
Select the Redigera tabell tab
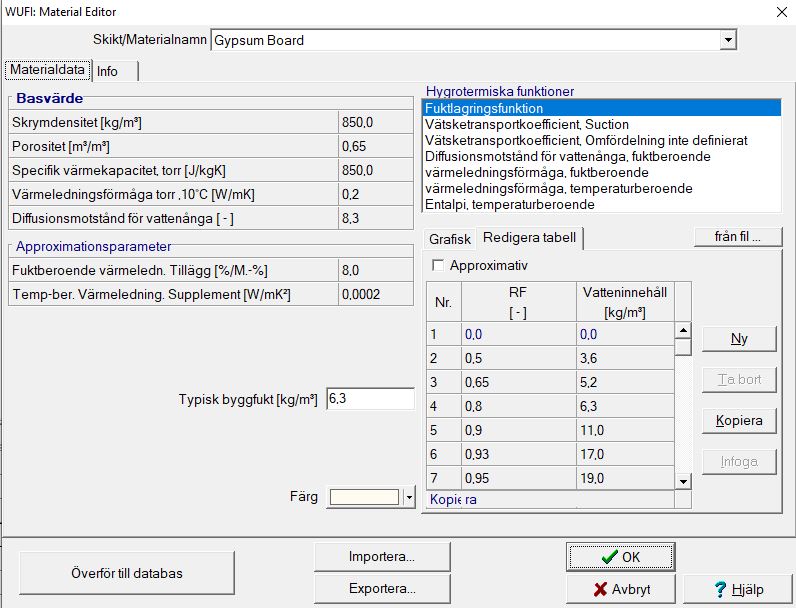point(529,238)
